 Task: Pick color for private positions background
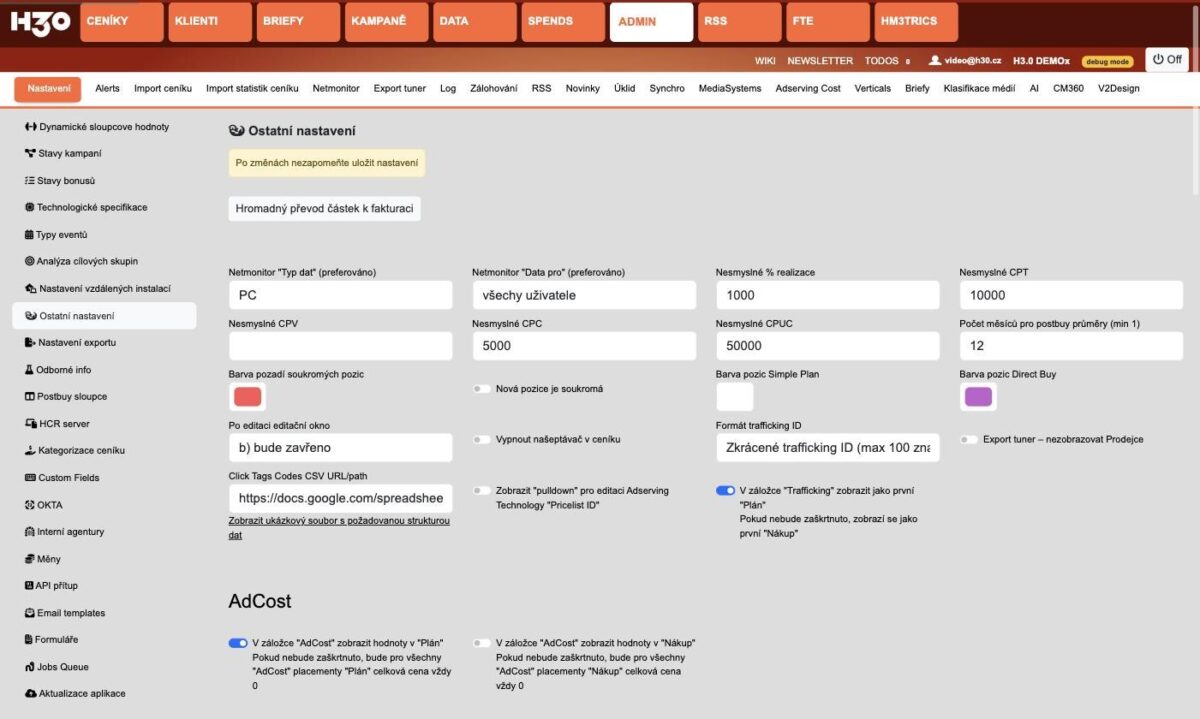[x=247, y=397]
